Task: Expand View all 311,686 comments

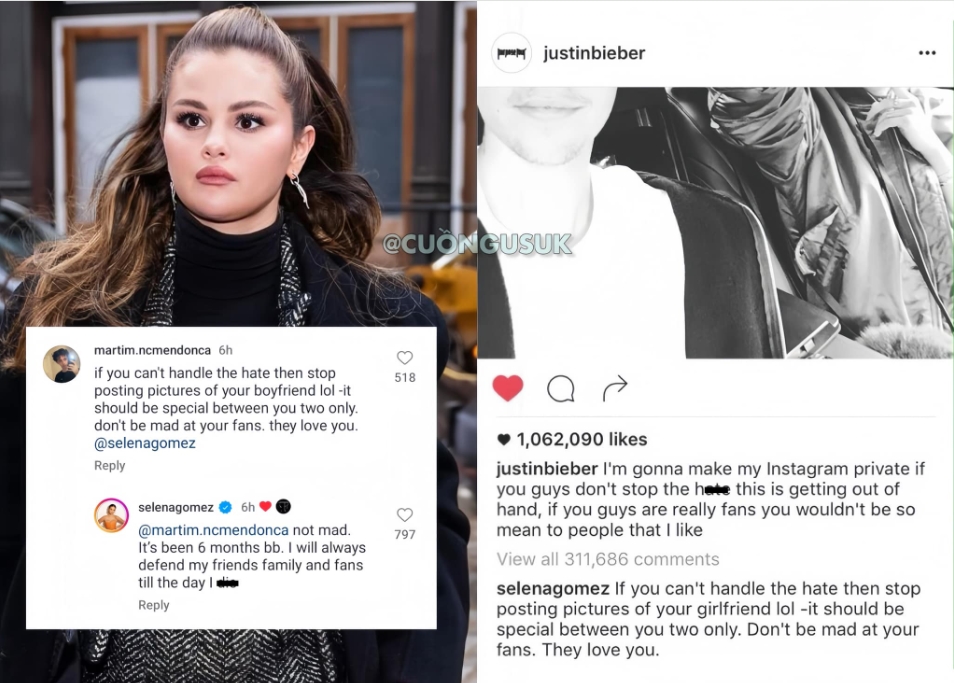Action: (x=608, y=559)
